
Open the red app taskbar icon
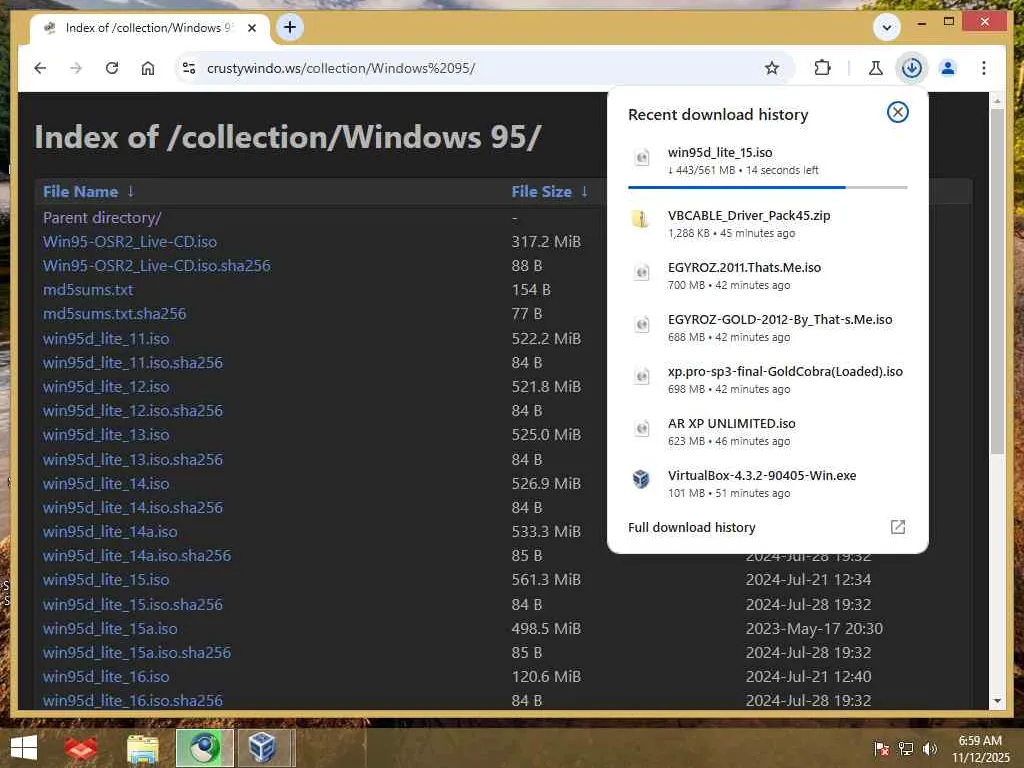tap(81, 748)
